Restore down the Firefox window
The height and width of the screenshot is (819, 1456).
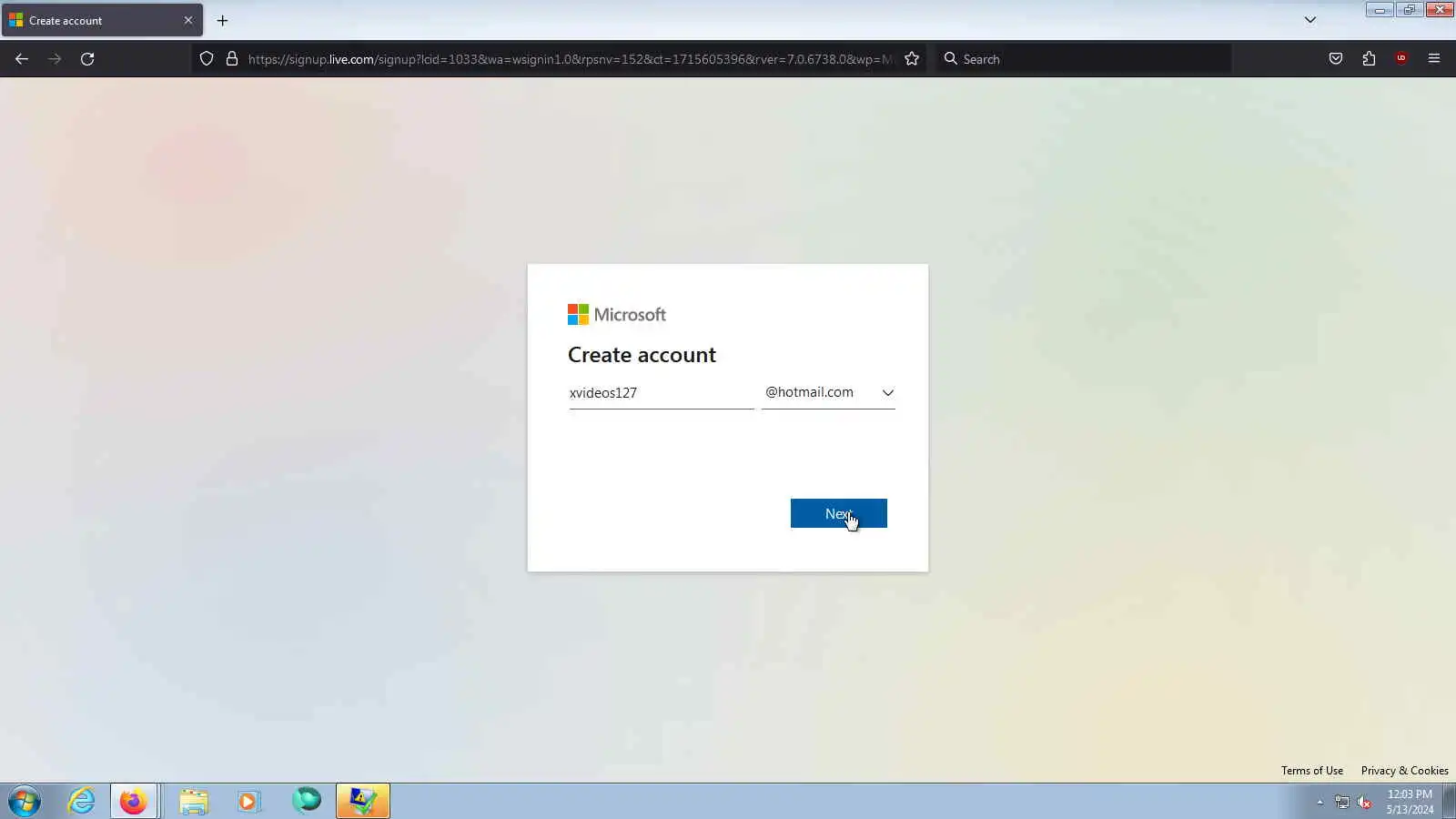[1410, 10]
